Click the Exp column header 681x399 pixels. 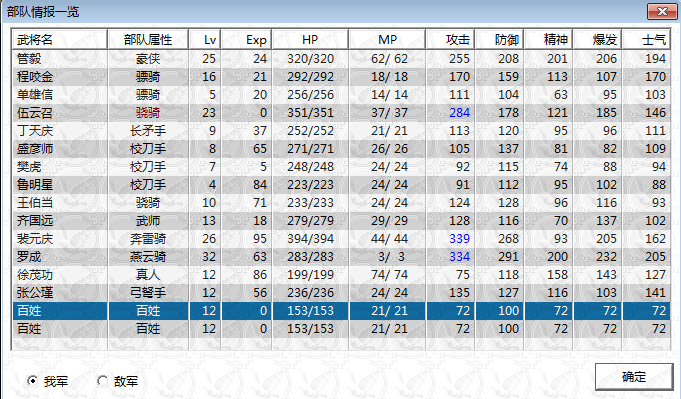point(247,40)
